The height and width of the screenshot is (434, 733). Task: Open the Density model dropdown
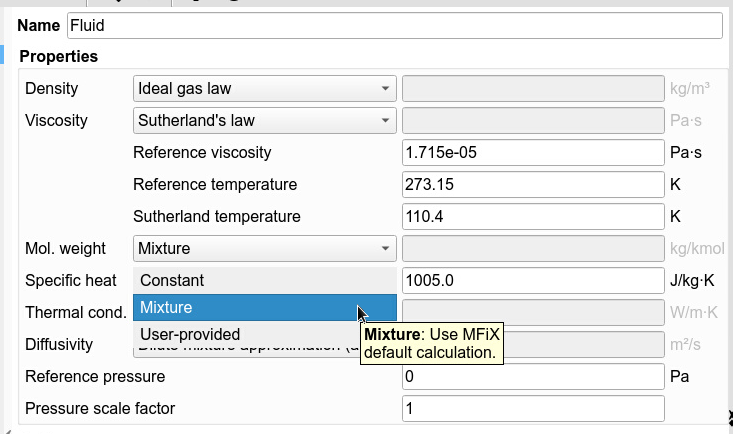(264, 88)
